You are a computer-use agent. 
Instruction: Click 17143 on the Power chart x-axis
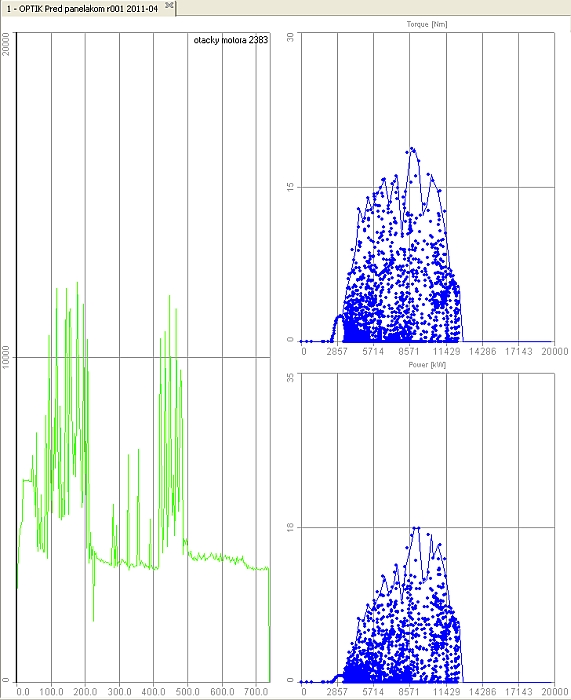pos(518,692)
